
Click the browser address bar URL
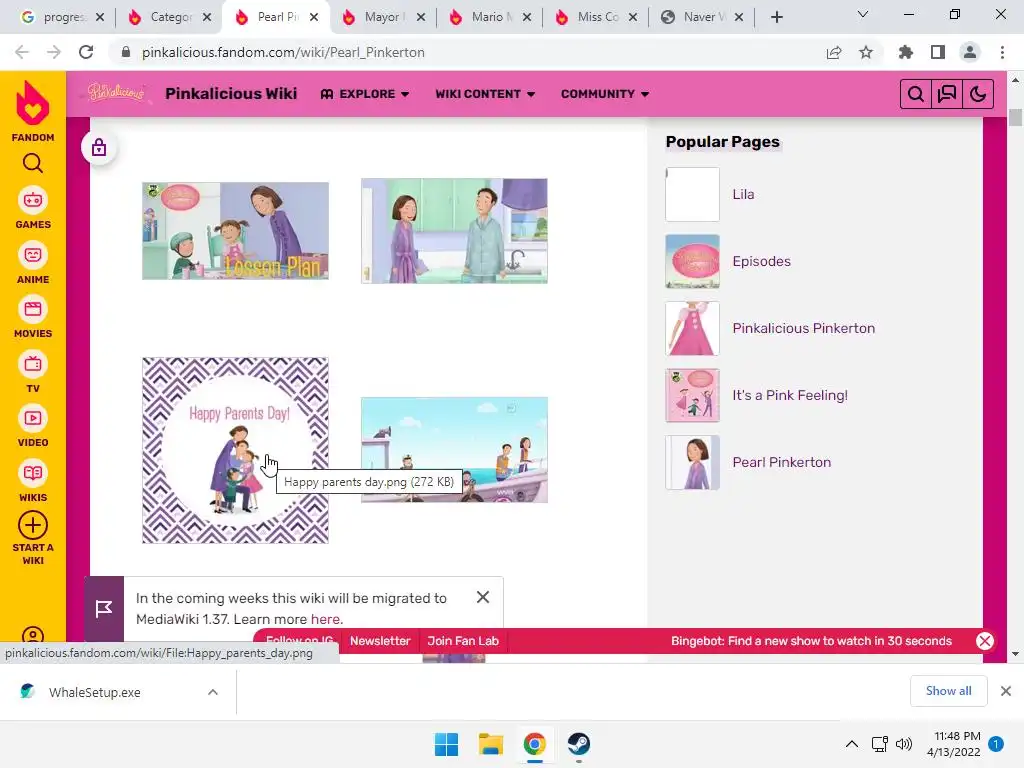point(283,52)
